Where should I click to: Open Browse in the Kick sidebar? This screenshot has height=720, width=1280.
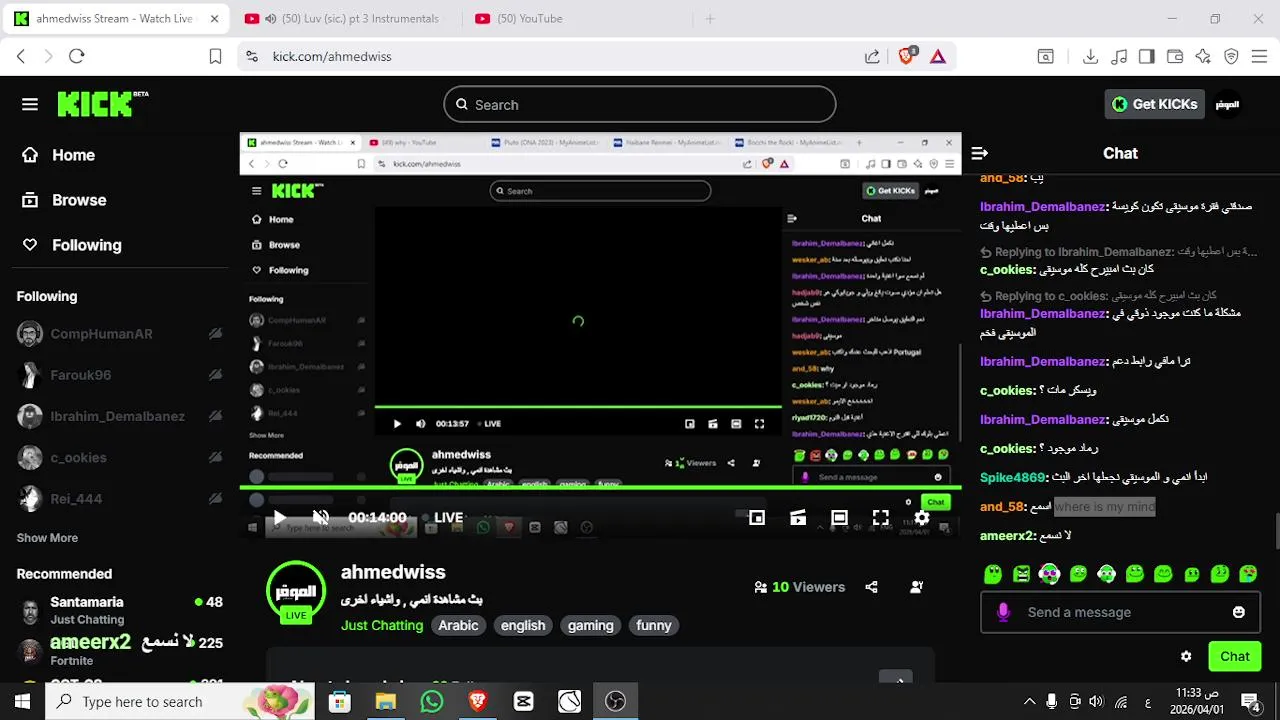(64, 200)
